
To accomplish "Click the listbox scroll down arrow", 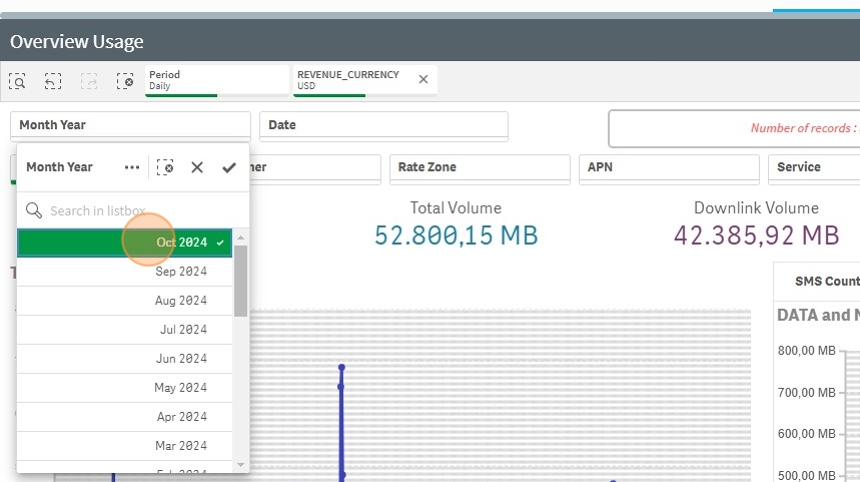I will pos(240,465).
